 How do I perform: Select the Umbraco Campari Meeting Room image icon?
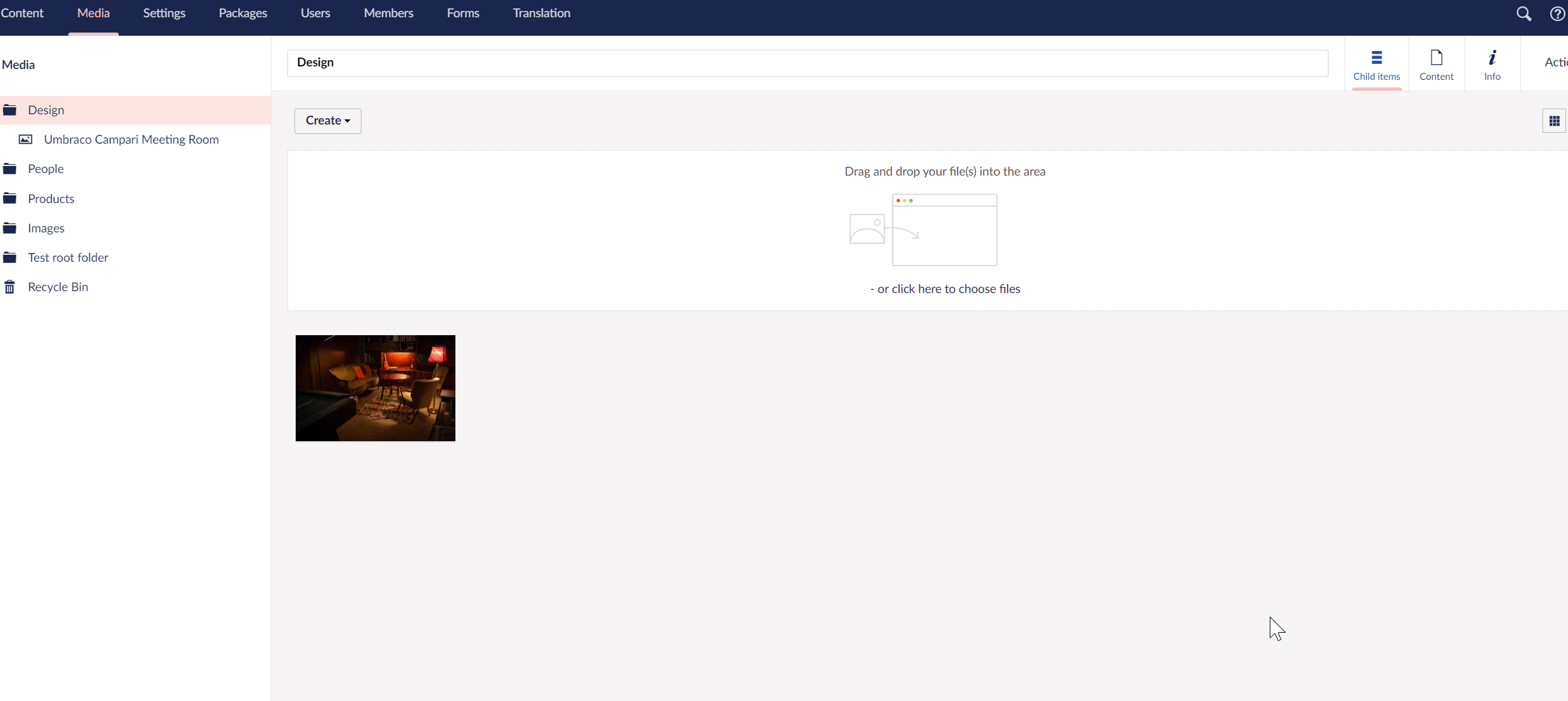coord(26,139)
